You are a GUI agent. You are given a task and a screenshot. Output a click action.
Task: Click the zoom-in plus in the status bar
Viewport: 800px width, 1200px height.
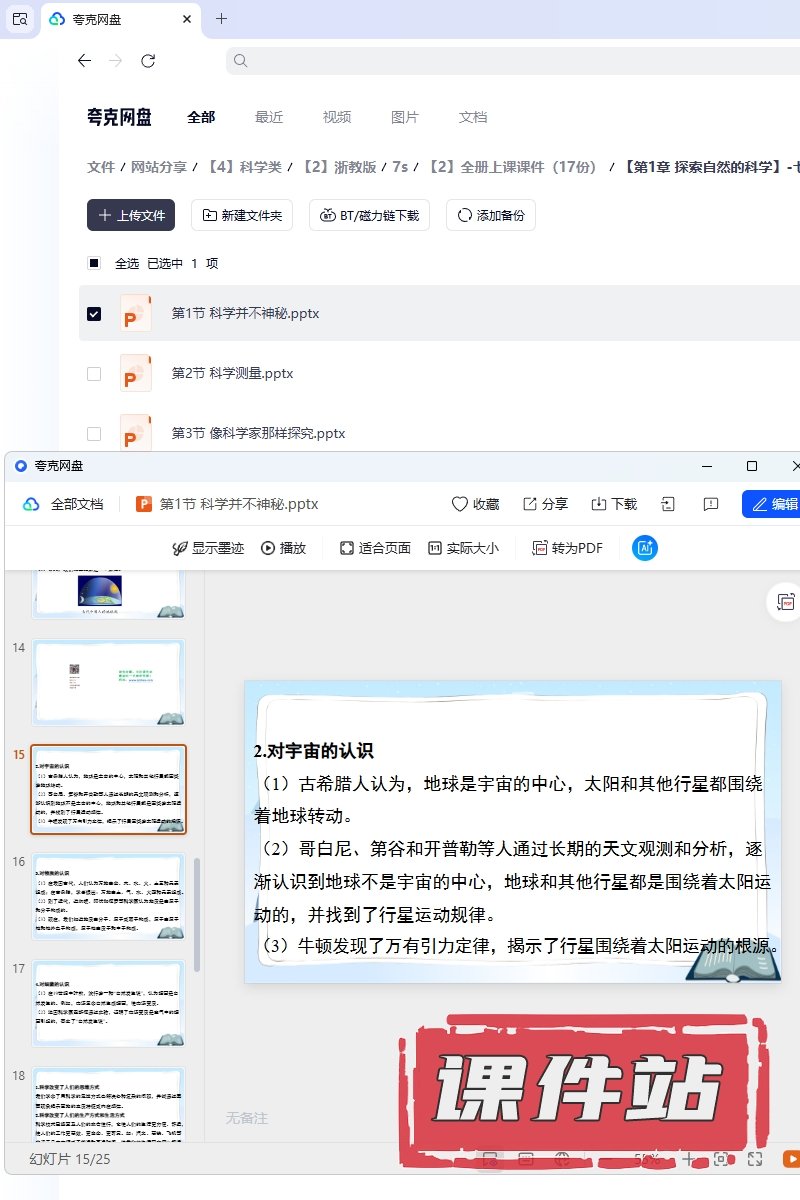[688, 1159]
